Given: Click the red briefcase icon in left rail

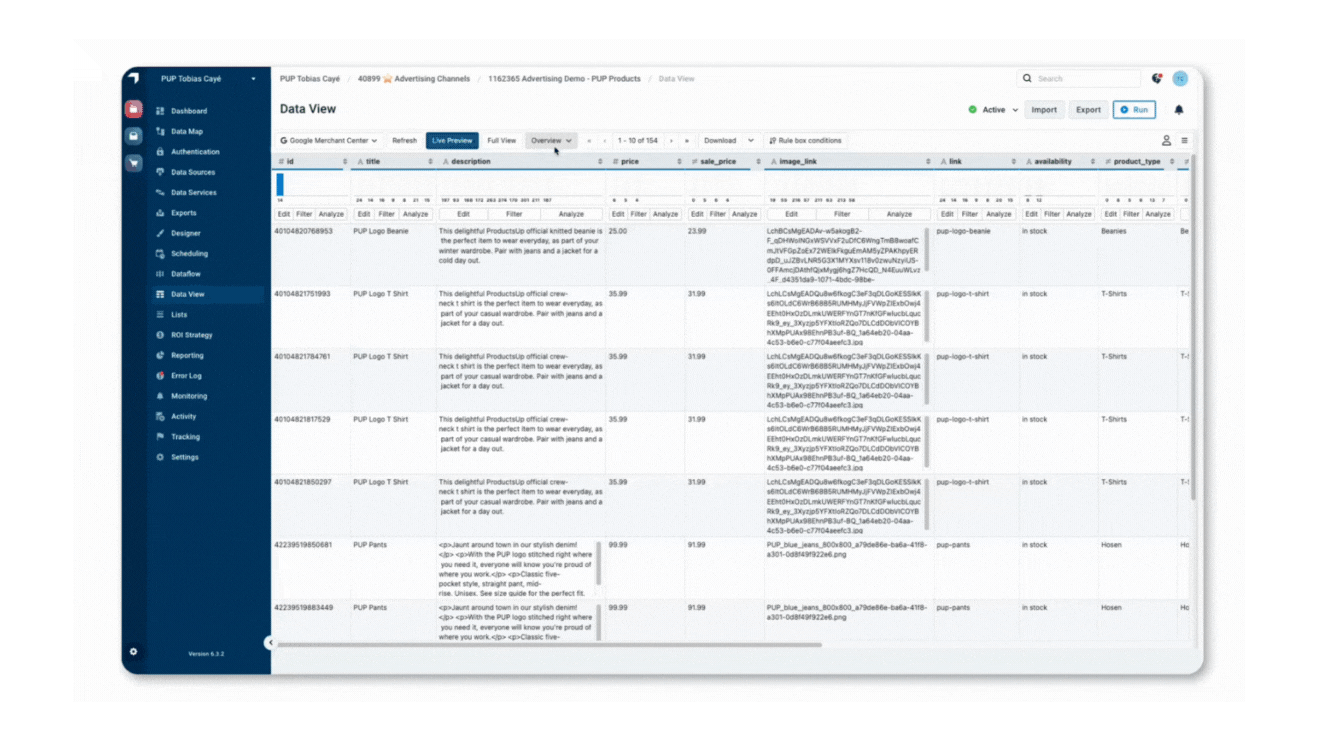Looking at the screenshot, I should click(x=133, y=110).
